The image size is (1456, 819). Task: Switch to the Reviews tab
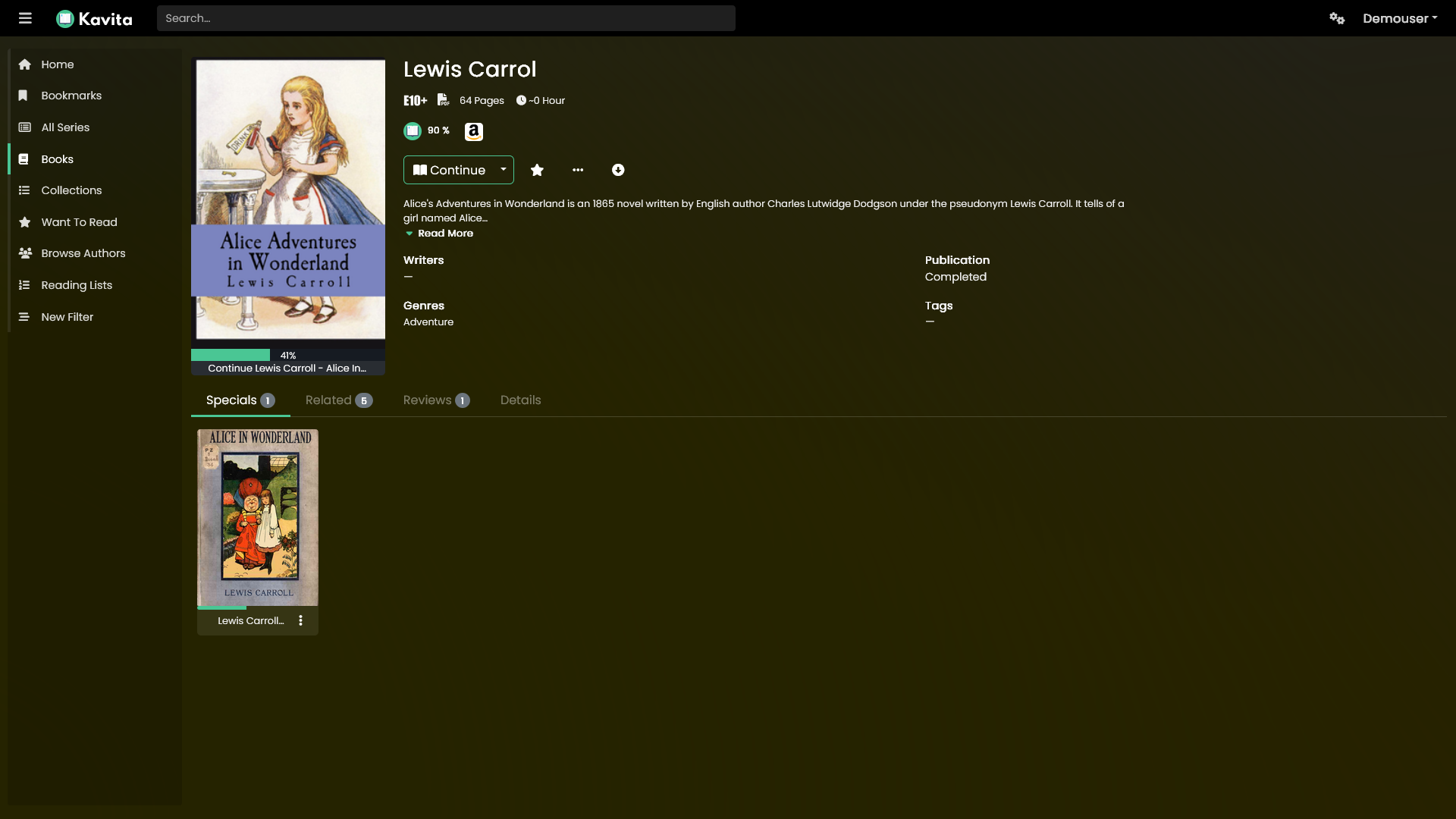pyautogui.click(x=437, y=400)
